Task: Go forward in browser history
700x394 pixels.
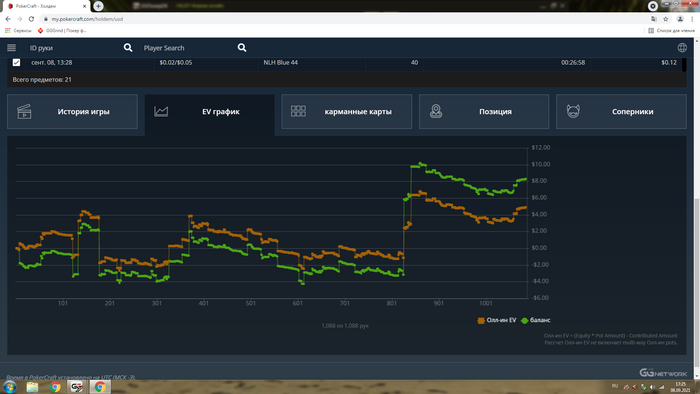Action: [20, 19]
